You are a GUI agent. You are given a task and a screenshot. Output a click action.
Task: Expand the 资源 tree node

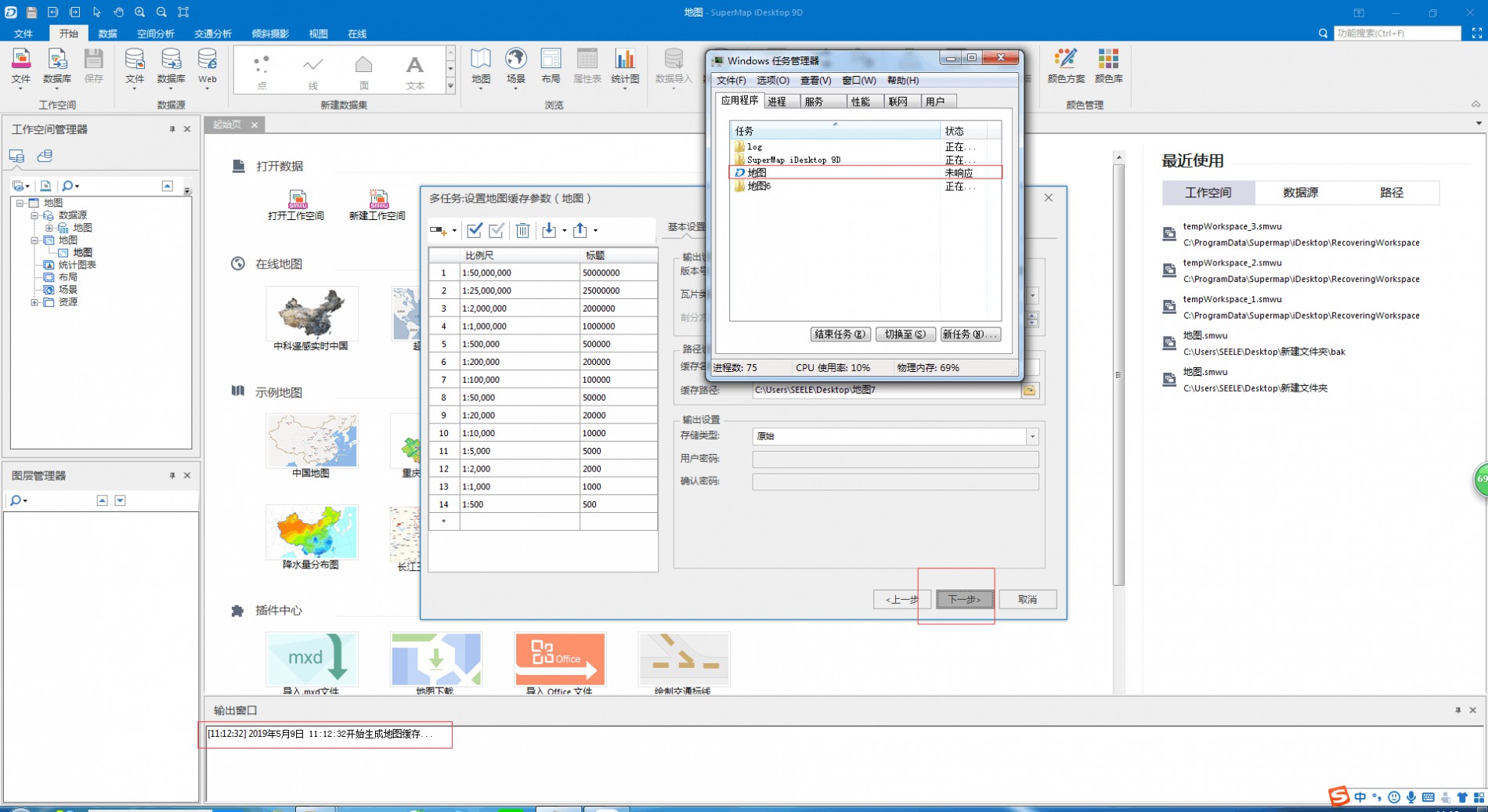(x=34, y=302)
